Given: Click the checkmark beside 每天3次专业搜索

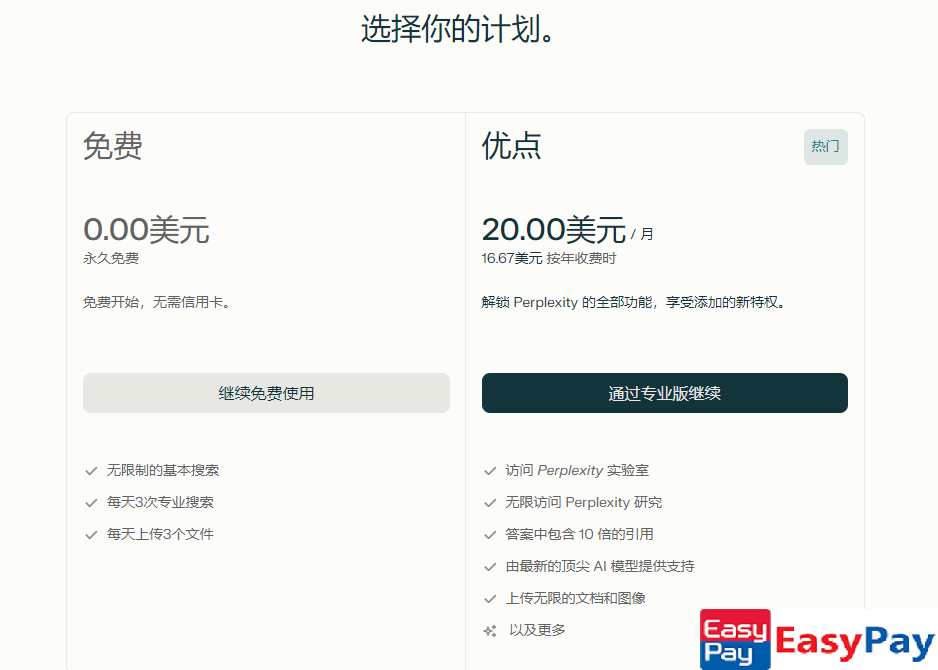Looking at the screenshot, I should pos(91,502).
